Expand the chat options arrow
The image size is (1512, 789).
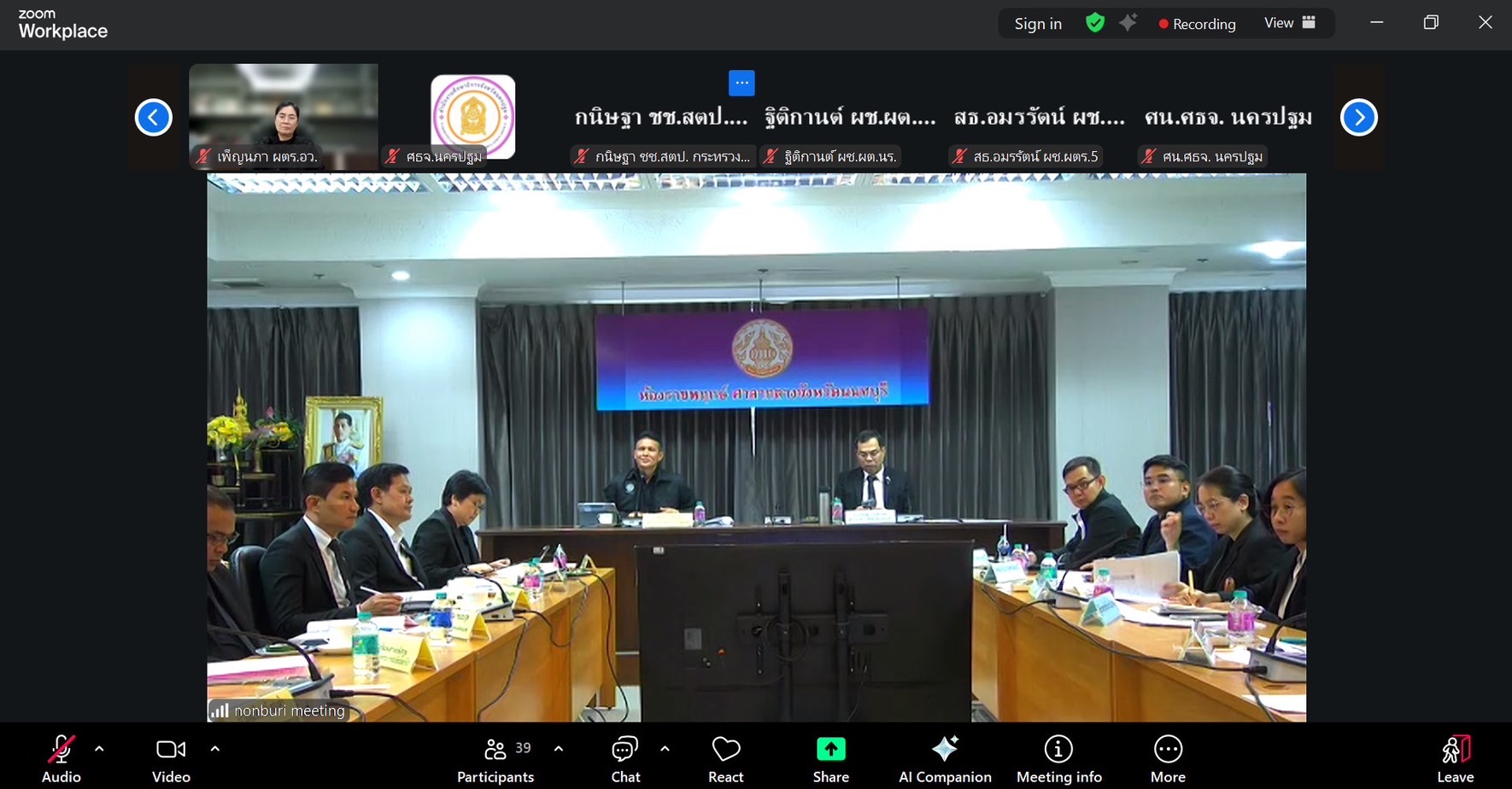point(665,749)
